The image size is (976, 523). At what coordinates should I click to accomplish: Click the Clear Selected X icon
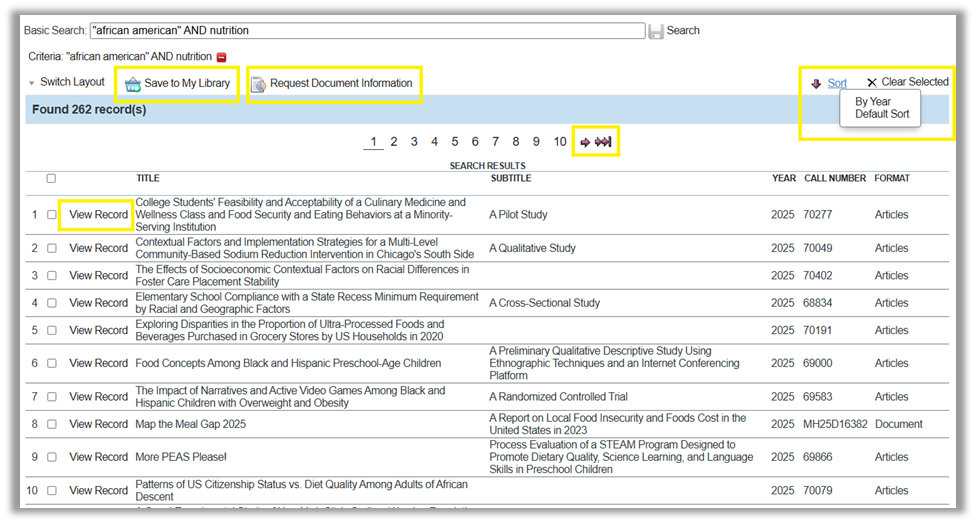point(871,83)
